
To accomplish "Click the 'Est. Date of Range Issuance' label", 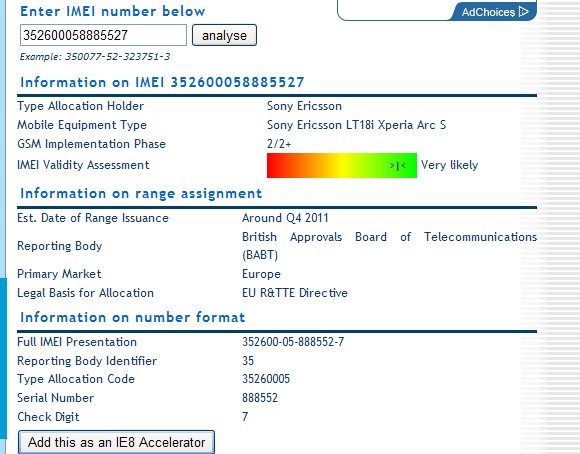I will [93, 218].
